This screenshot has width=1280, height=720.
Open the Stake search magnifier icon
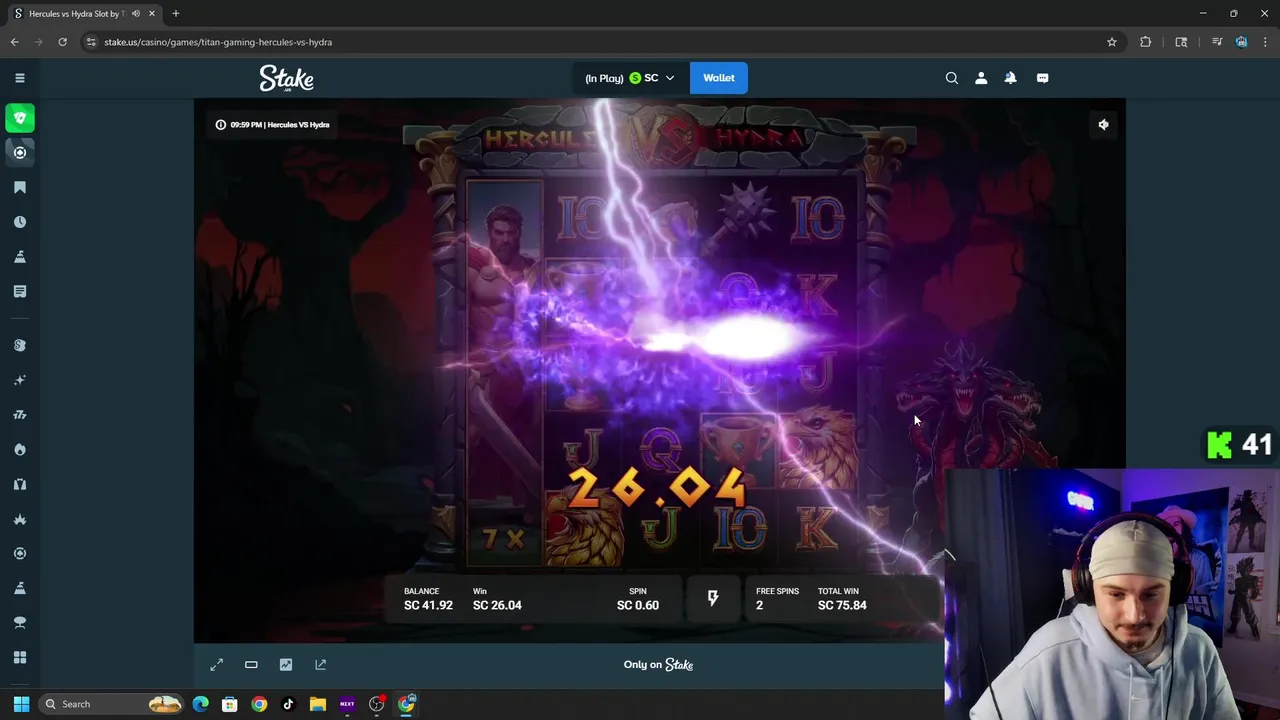pyautogui.click(x=951, y=78)
